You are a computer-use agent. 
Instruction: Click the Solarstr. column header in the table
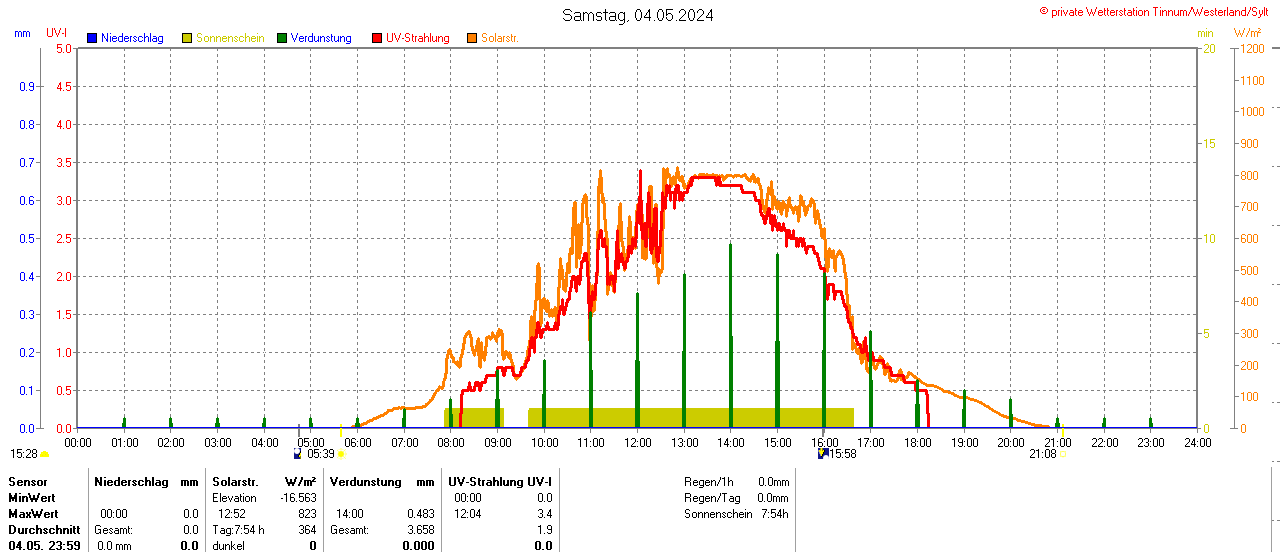tap(235, 482)
